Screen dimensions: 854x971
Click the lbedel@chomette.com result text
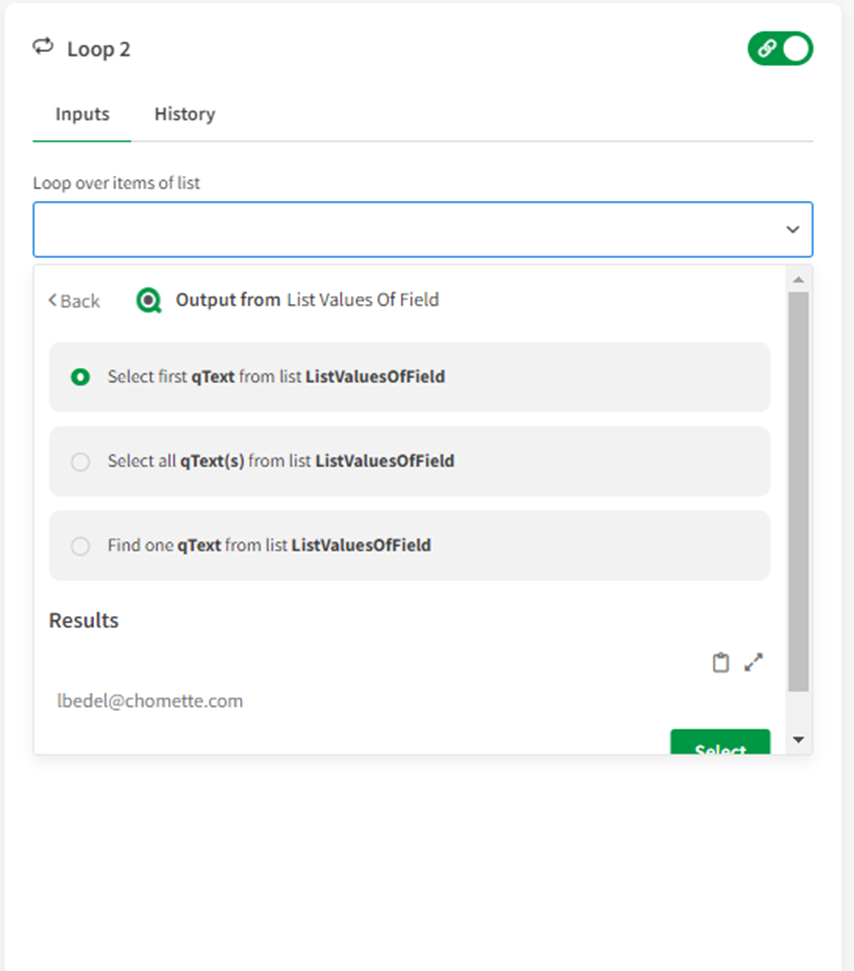click(150, 701)
